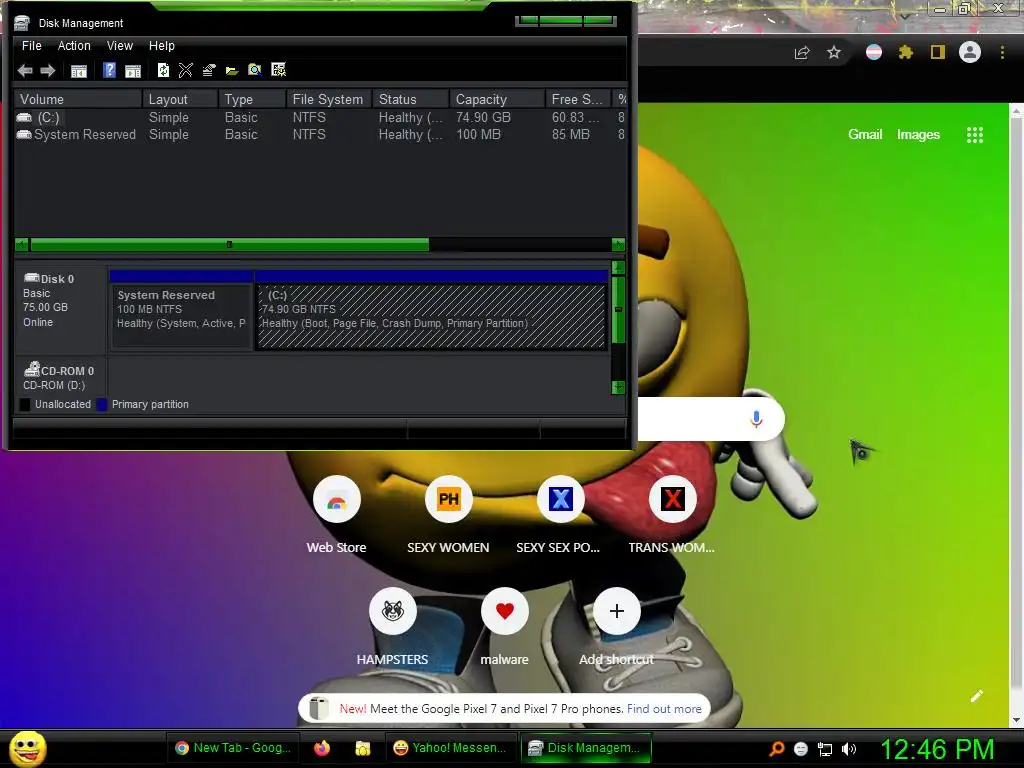Sort by the Layout column header
Image resolution: width=1024 pixels, height=768 pixels.
point(180,99)
